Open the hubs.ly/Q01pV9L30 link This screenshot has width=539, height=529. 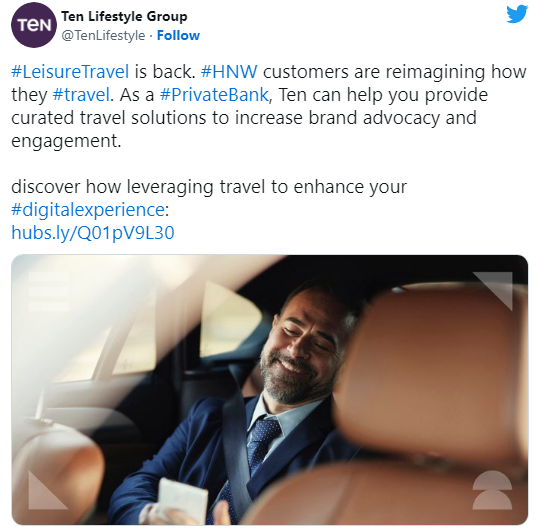93,233
